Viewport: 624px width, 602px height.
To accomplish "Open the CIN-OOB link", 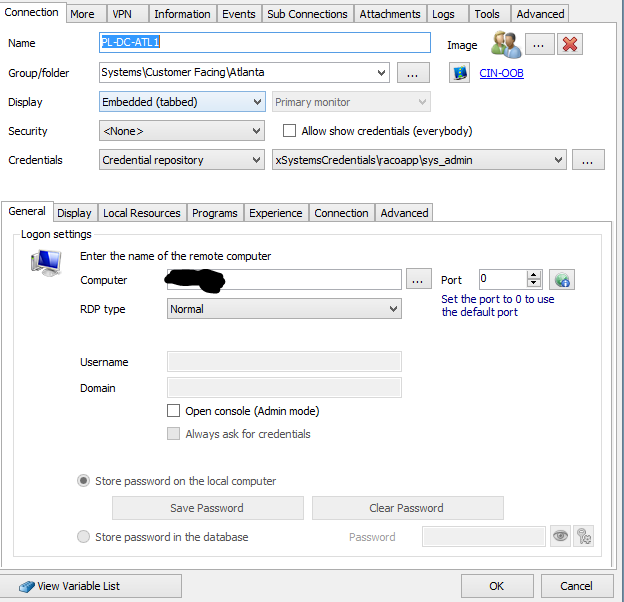I will (x=501, y=73).
